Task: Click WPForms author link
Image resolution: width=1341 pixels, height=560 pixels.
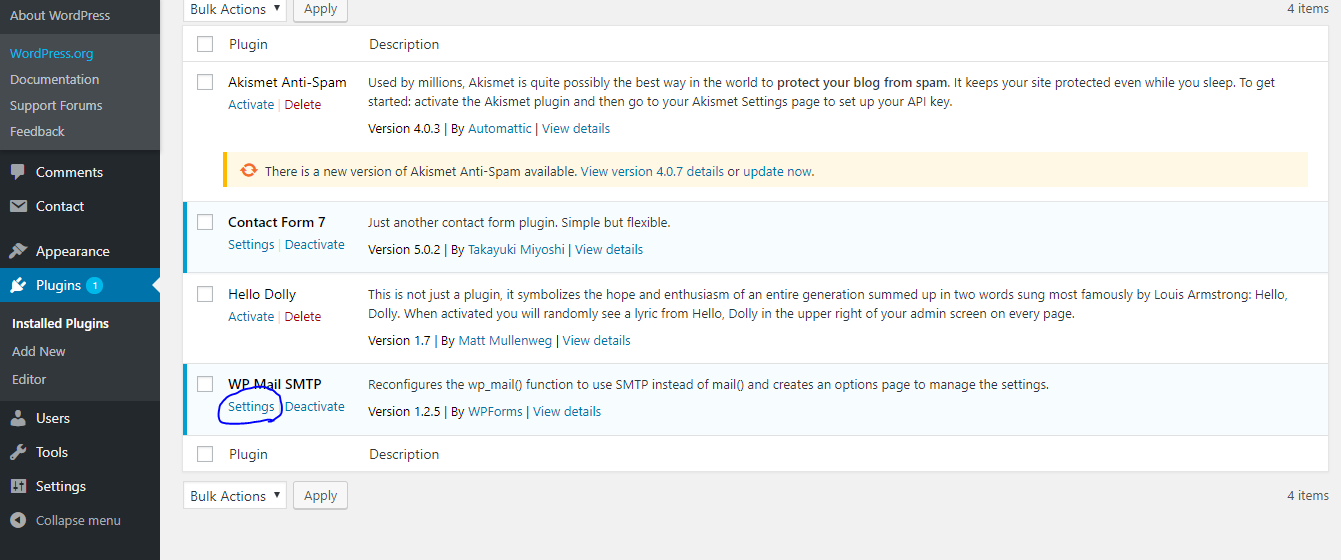Action: tap(496, 411)
